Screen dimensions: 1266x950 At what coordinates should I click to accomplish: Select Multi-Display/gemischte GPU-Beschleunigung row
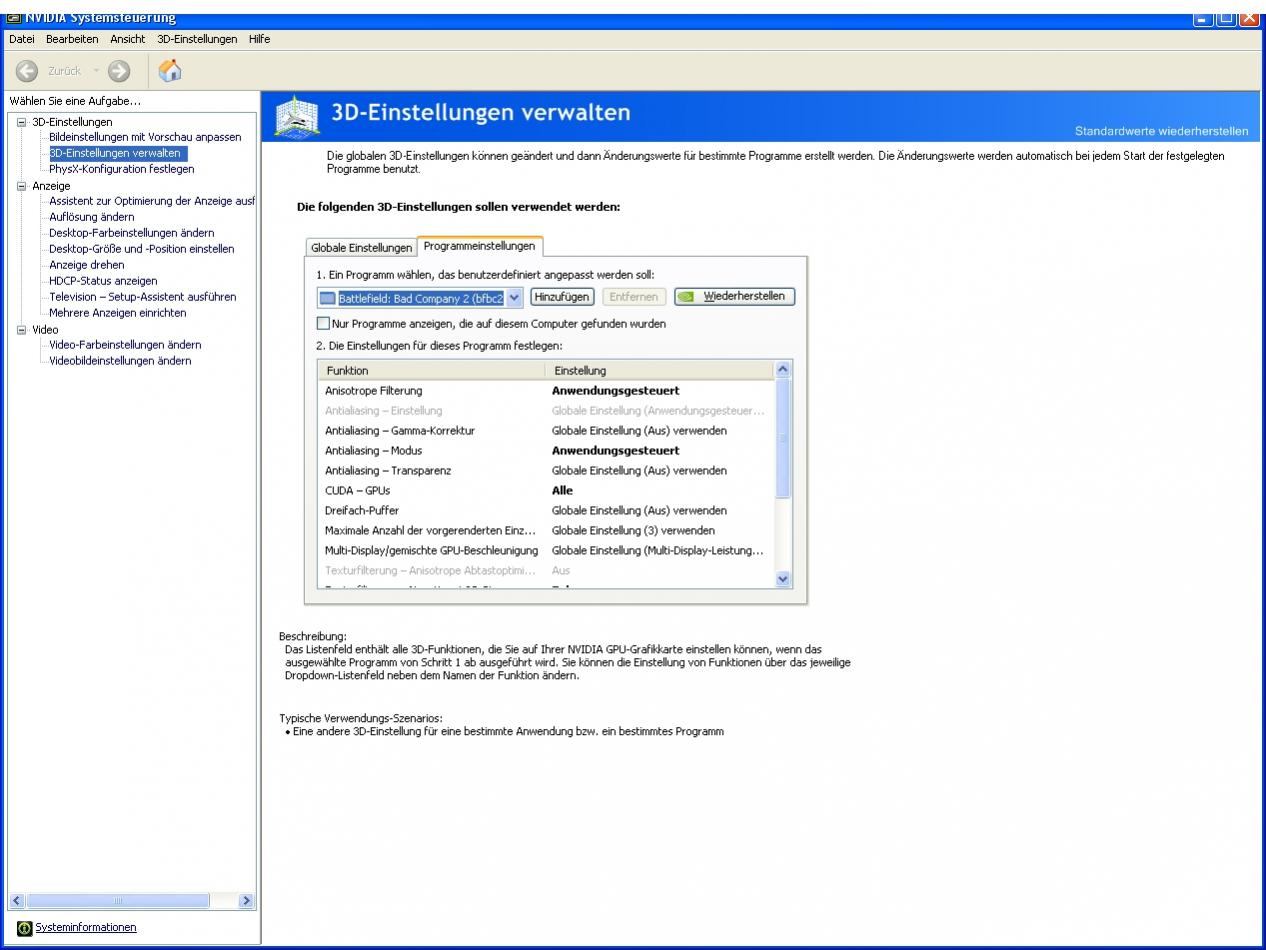click(x=546, y=551)
